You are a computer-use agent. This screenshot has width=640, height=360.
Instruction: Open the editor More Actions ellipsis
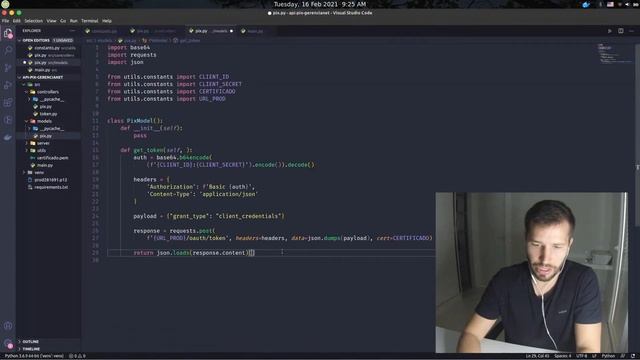(631, 31)
